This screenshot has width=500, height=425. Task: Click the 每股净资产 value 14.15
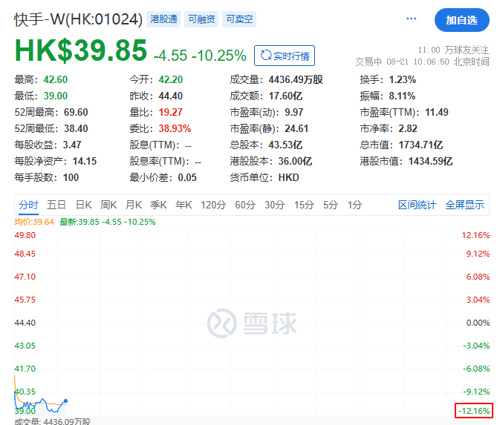coord(85,161)
